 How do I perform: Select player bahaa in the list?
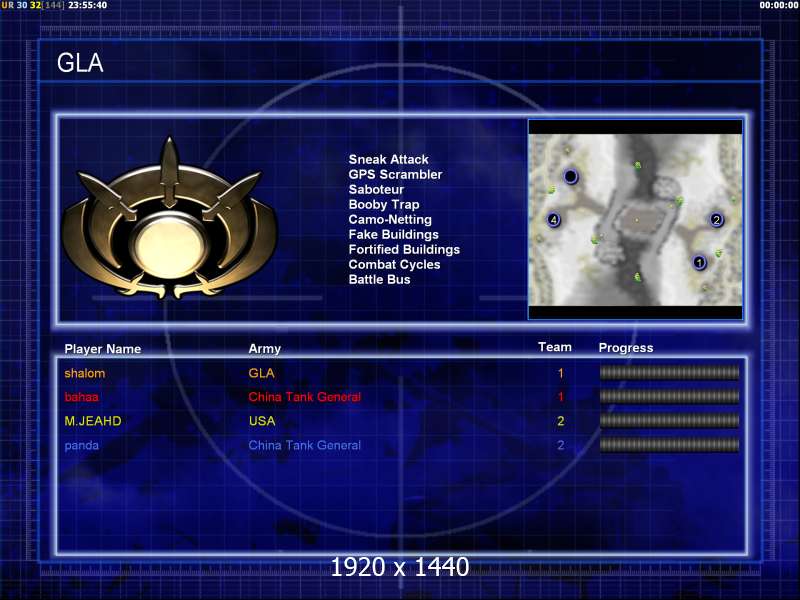pyautogui.click(x=82, y=397)
